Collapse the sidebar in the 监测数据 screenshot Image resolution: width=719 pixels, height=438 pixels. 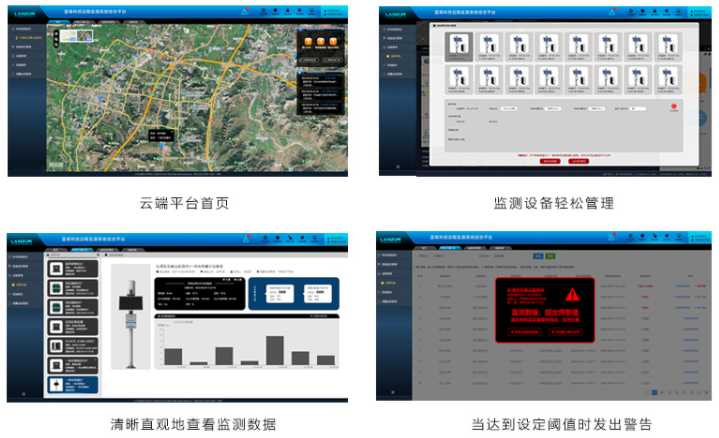pyautogui.click(x=24, y=394)
